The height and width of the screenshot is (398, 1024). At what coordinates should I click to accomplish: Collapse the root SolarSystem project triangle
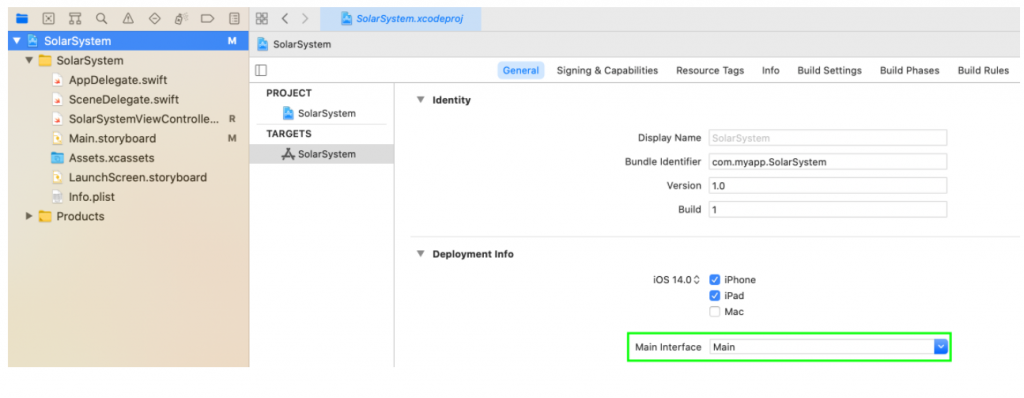(x=17, y=41)
